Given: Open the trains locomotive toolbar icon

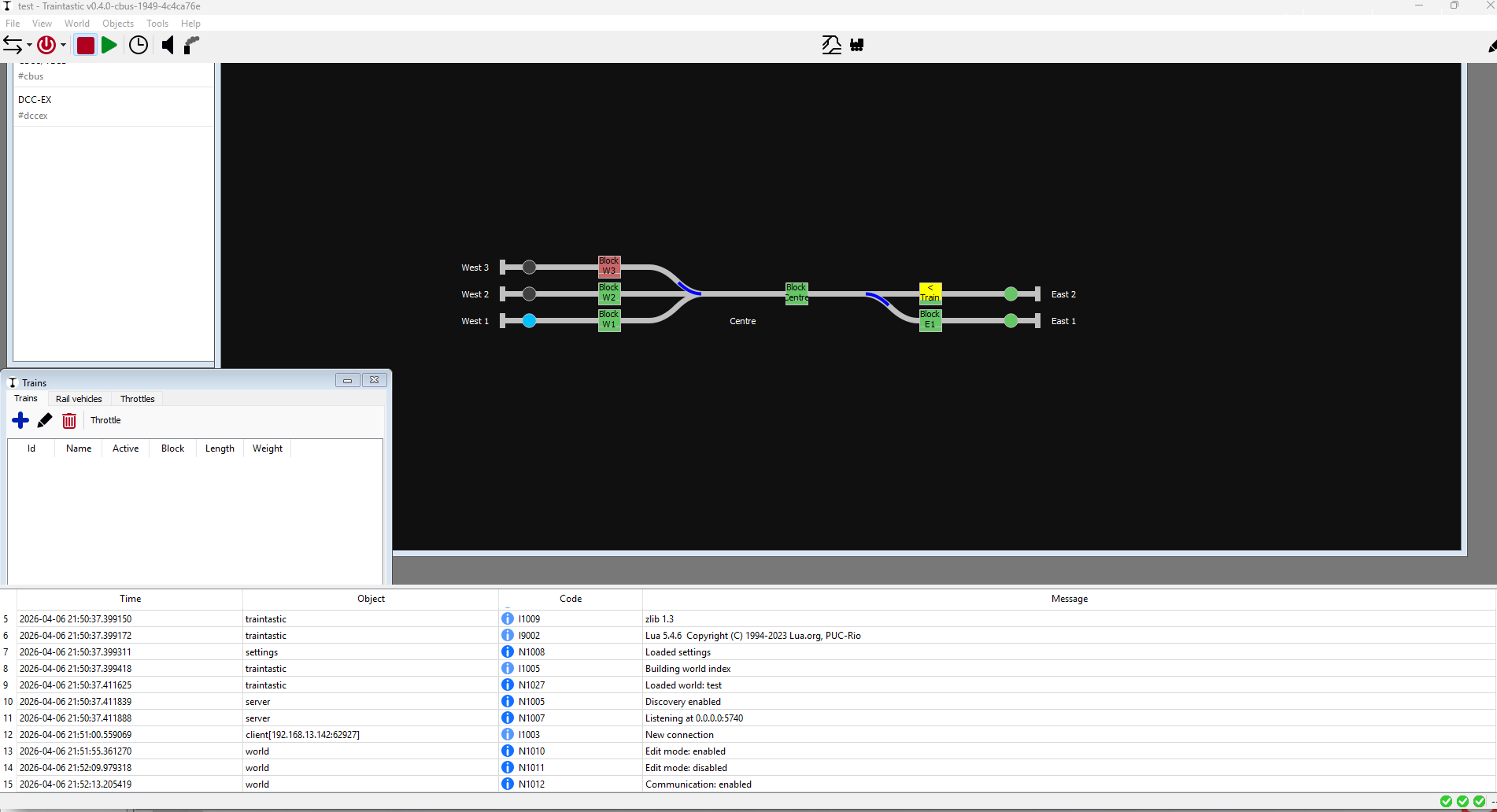Looking at the screenshot, I should pos(857,45).
